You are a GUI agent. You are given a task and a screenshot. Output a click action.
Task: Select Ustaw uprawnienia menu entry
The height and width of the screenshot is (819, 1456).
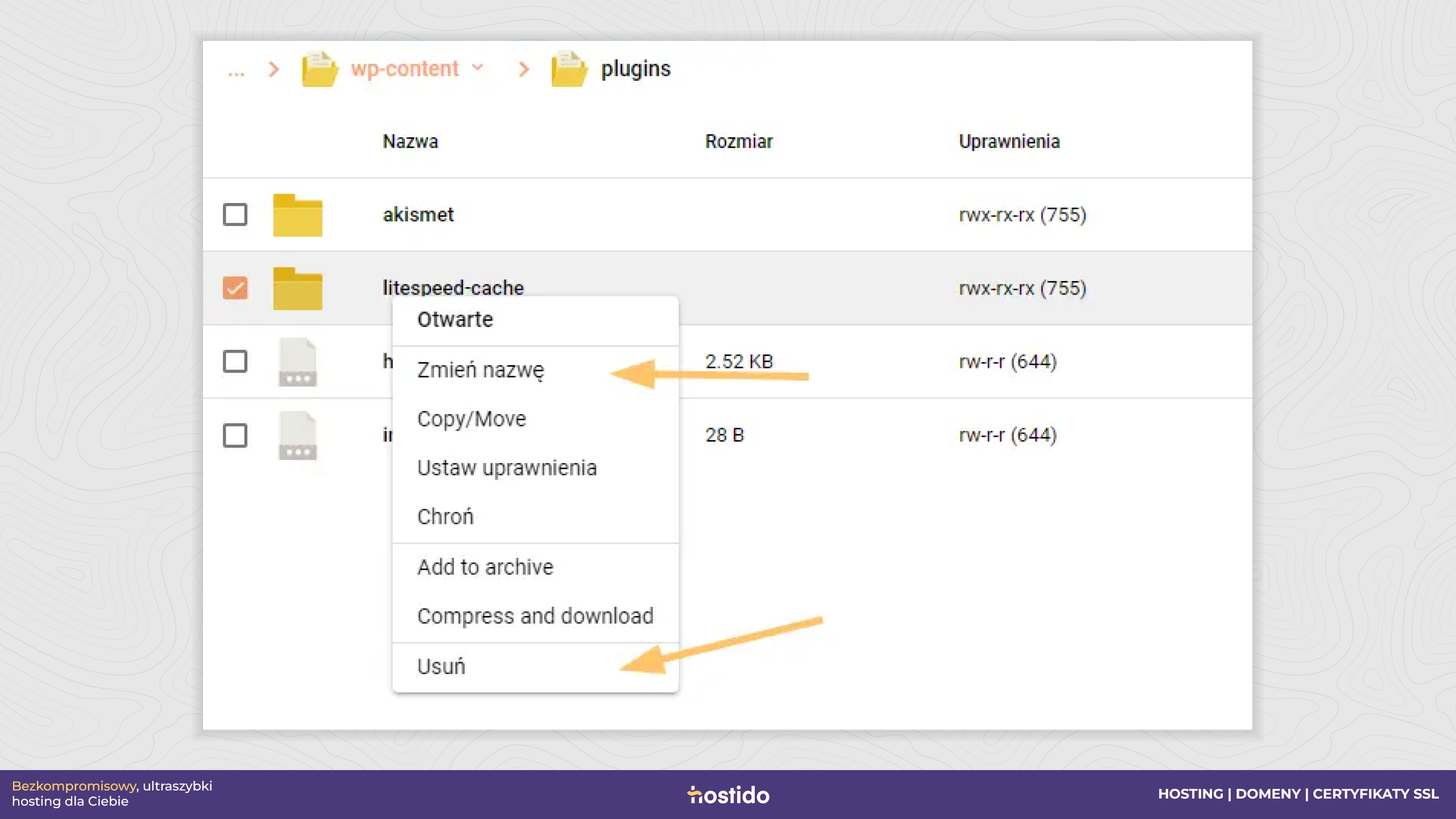coord(507,468)
